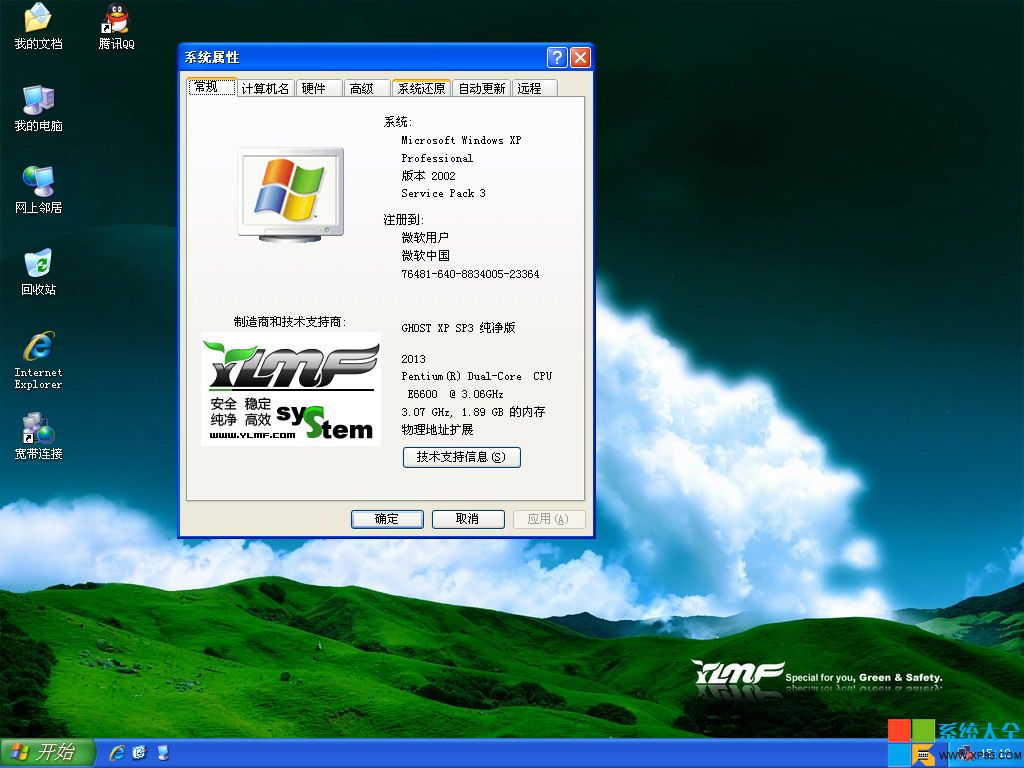The width and height of the screenshot is (1024, 768).
Task: Open the 硬件 tab
Action: point(319,88)
